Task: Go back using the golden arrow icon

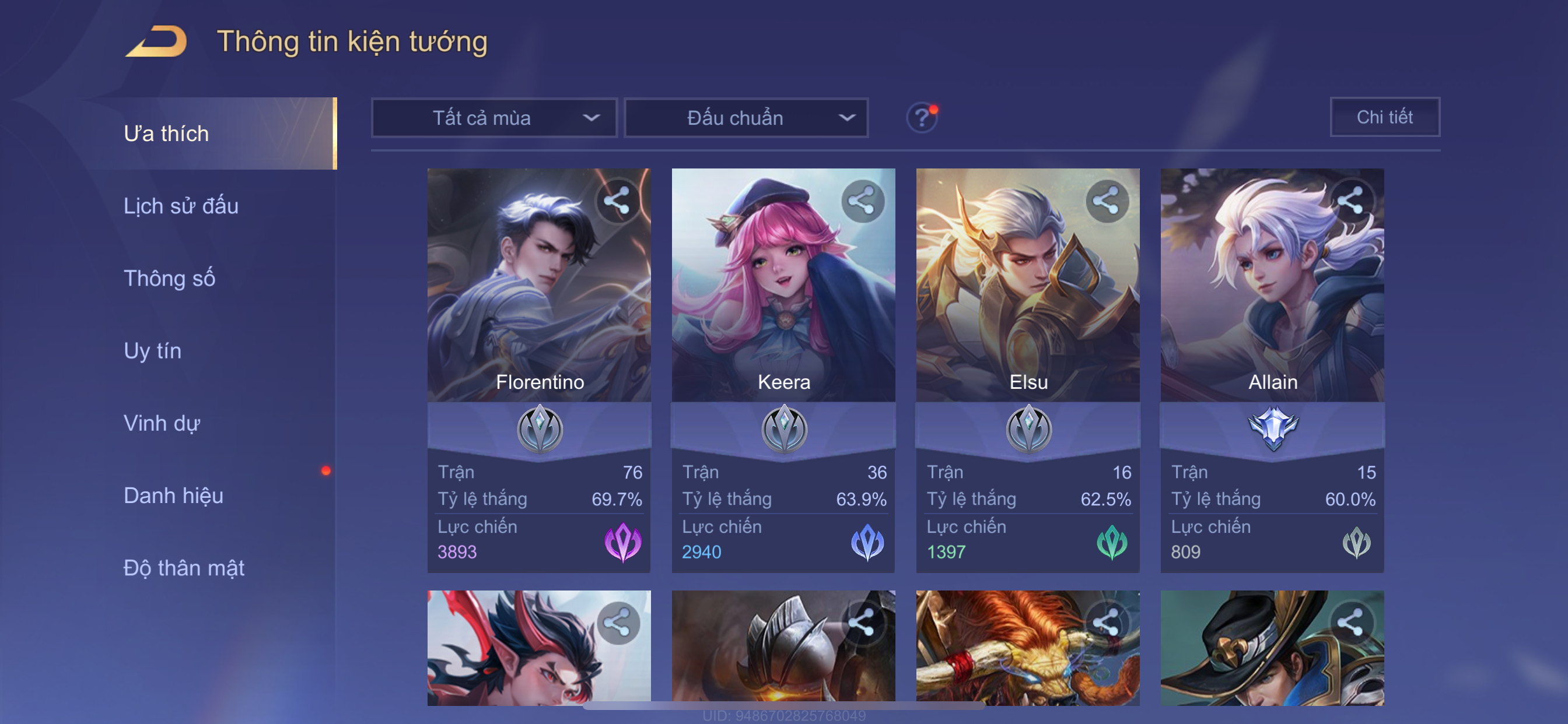Action: coord(156,41)
